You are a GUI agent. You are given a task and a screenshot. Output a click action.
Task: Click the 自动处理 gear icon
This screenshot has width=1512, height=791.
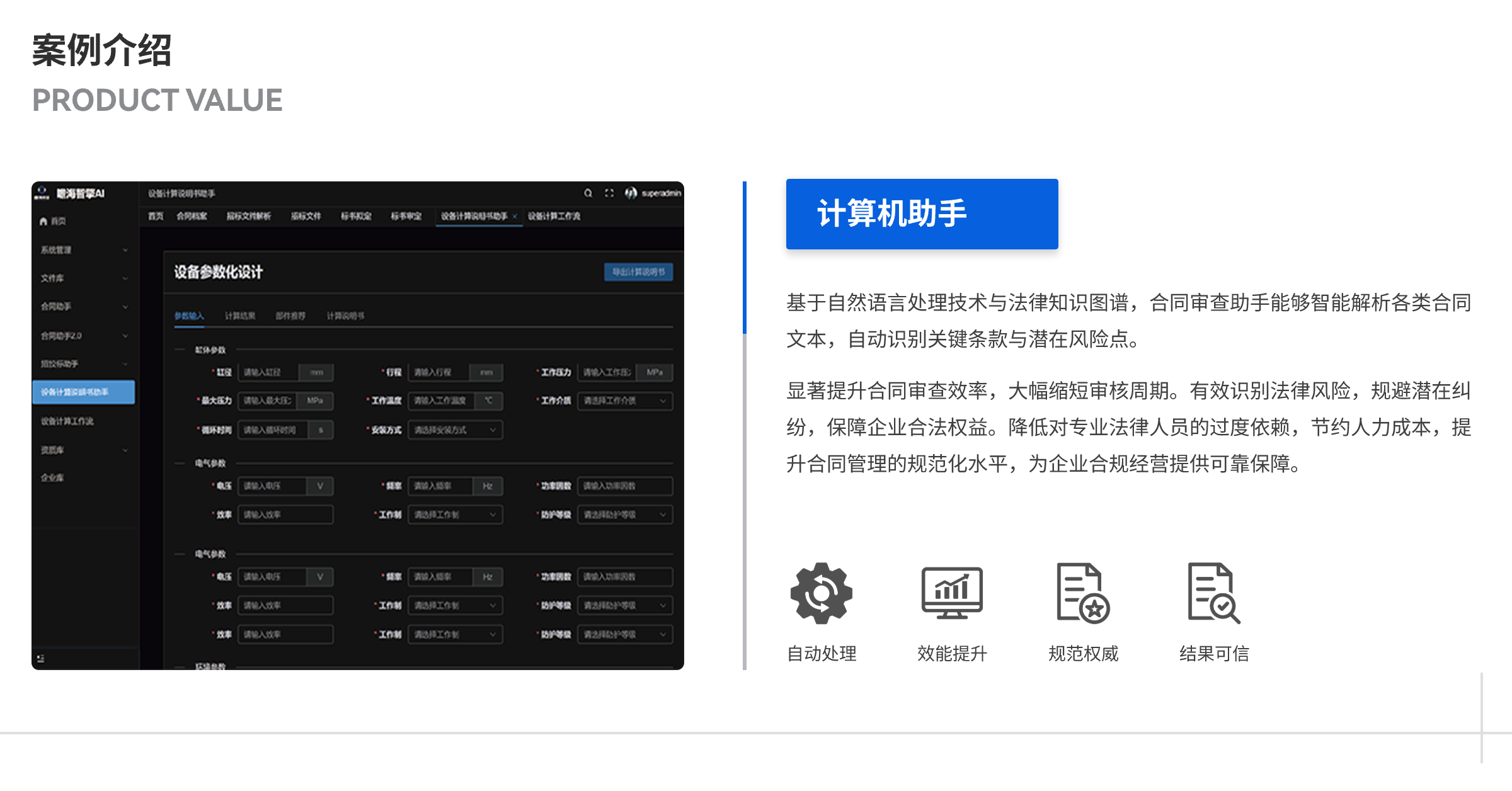(x=821, y=593)
